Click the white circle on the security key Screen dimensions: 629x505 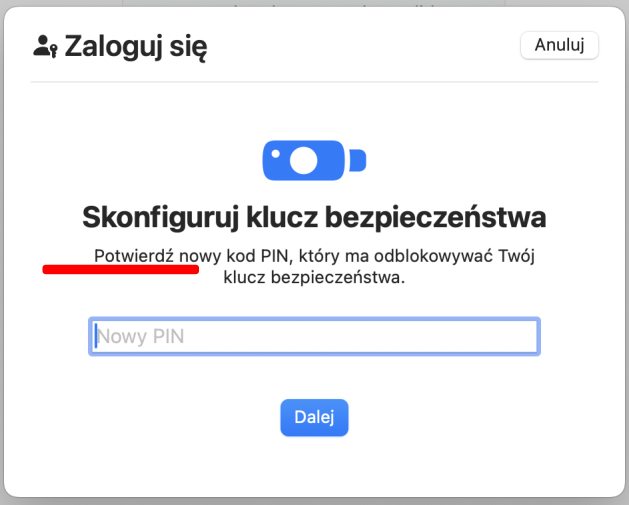[303, 160]
